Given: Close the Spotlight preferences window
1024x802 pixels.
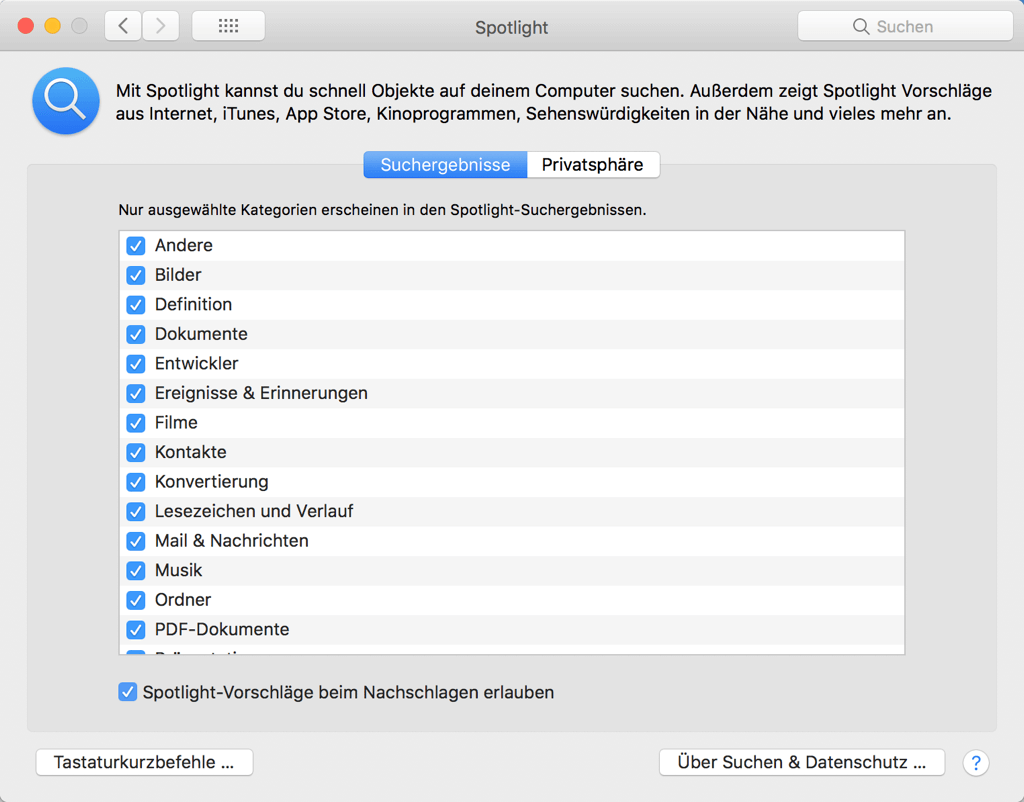Looking at the screenshot, I should (x=26, y=26).
